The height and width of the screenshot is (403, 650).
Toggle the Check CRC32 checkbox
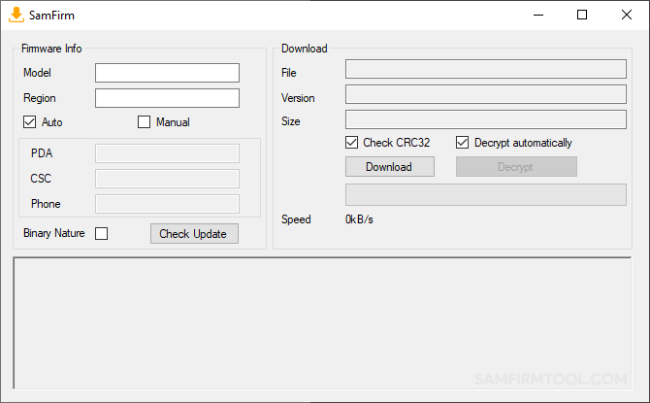352,143
